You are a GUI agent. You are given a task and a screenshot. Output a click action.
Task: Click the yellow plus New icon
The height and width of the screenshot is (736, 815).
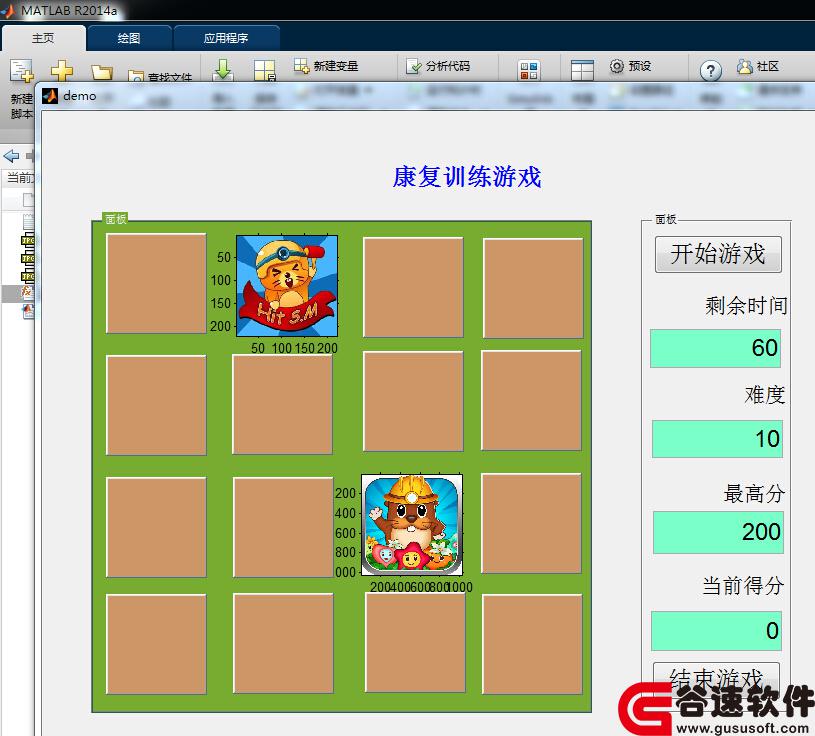[x=62, y=70]
